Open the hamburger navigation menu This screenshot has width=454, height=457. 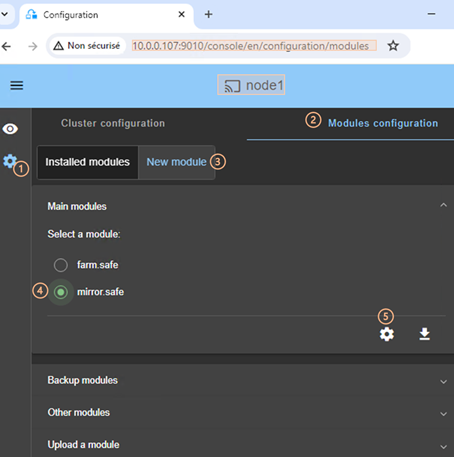pos(17,86)
